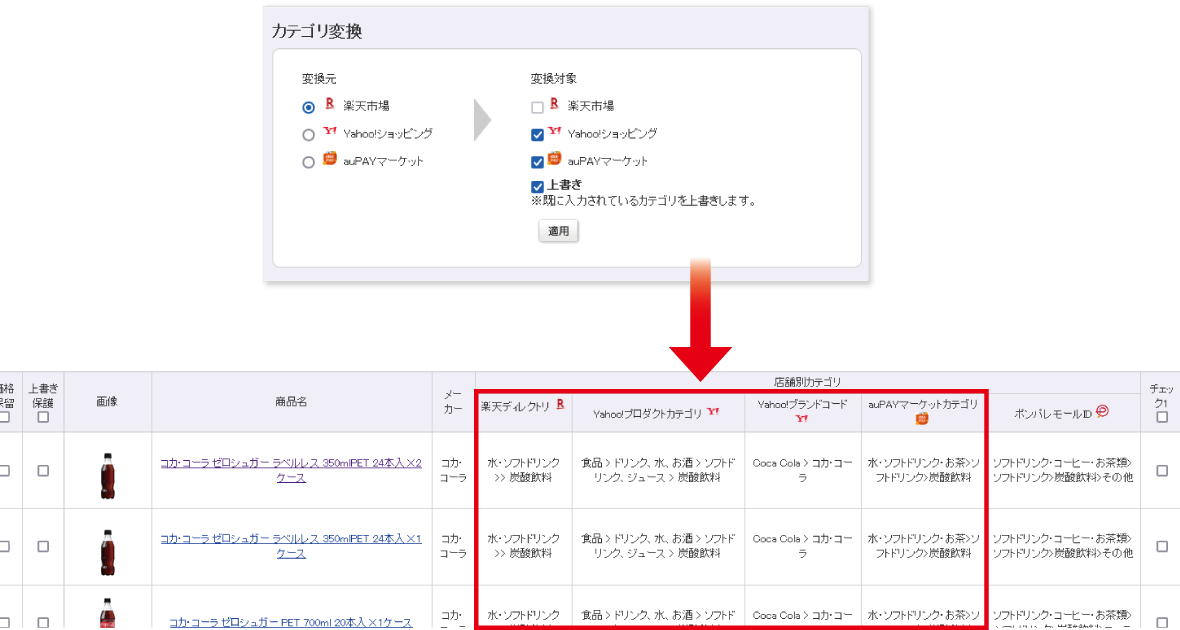This screenshot has height=630, width=1180.
Task: Tick チェック1 for the ×2ケース row
Action: click(1162, 470)
